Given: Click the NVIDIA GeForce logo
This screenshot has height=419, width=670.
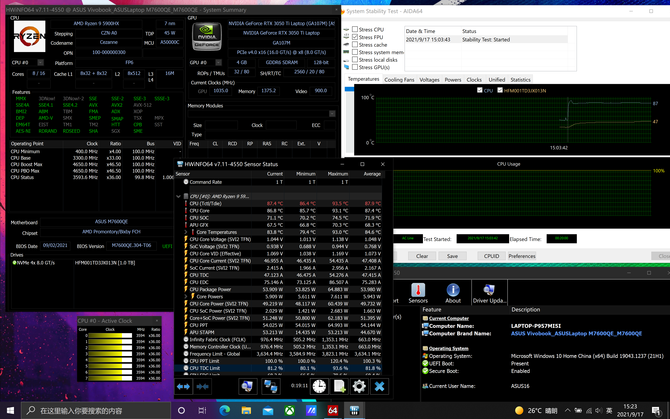Looking at the screenshot, I should (207, 36).
